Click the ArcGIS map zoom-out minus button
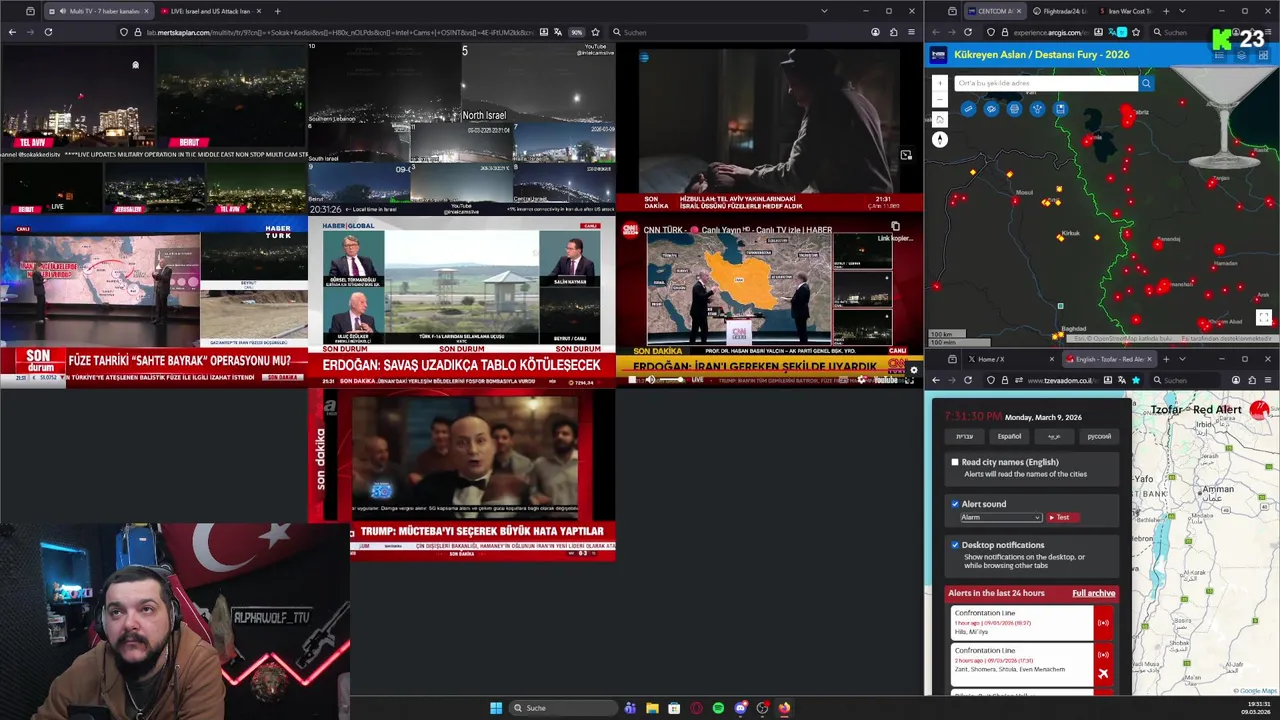The height and width of the screenshot is (720, 1280). [x=939, y=99]
